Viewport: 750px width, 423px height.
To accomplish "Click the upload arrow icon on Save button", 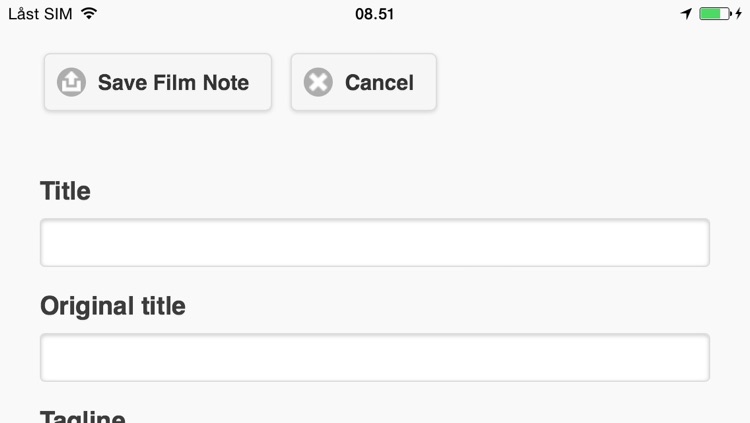I will [x=71, y=82].
